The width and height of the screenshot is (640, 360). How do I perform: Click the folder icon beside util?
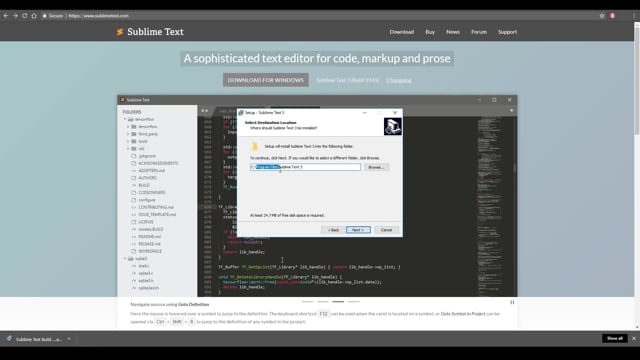point(133,149)
